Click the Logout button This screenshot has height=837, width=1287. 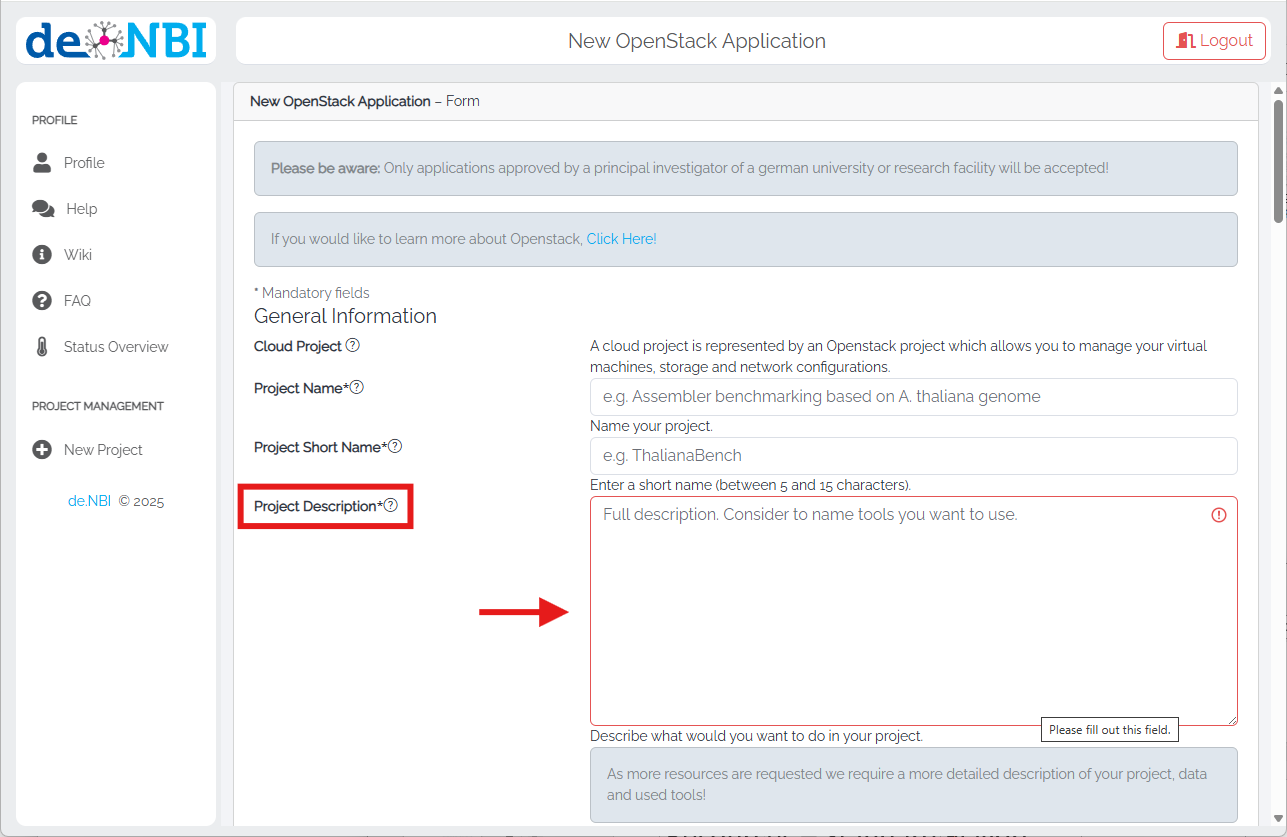point(1214,41)
